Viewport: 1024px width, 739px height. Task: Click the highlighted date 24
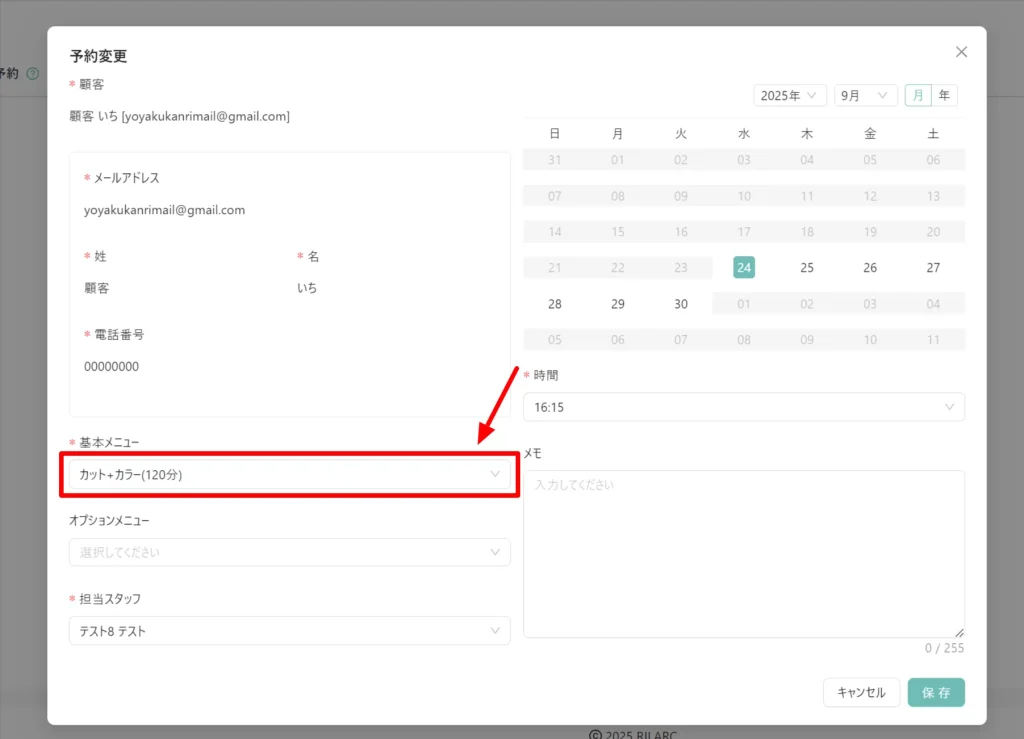(x=744, y=268)
